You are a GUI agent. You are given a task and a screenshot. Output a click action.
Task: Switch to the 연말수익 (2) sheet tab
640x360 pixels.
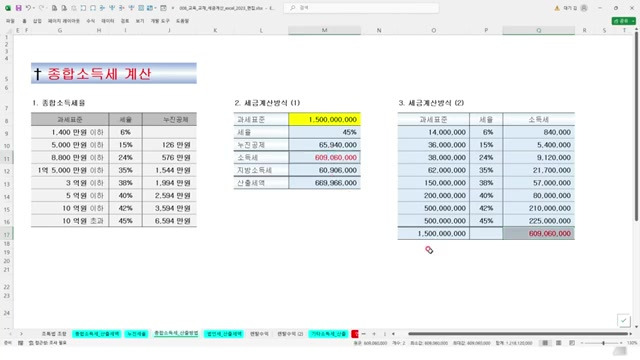pos(290,334)
